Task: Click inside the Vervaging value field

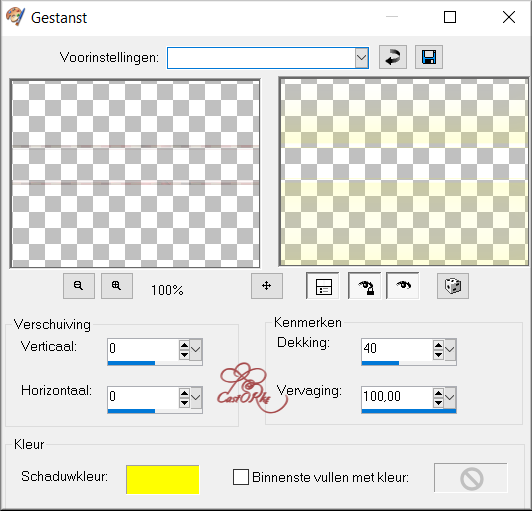Action: [397, 396]
